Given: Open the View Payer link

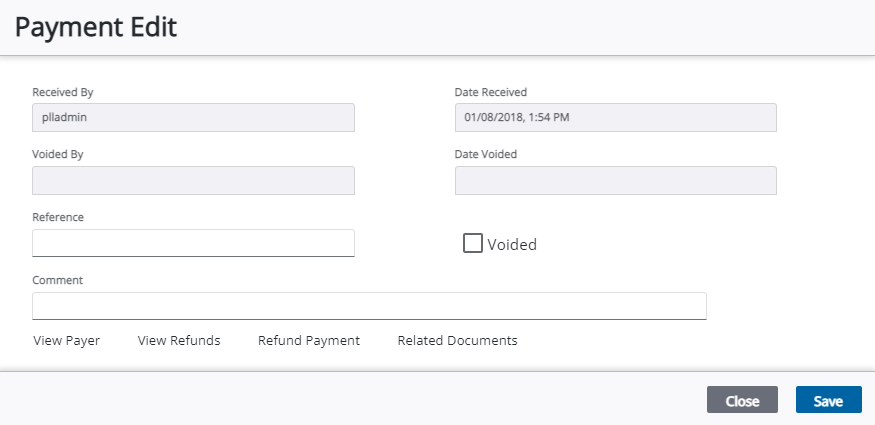Looking at the screenshot, I should click(66, 341).
